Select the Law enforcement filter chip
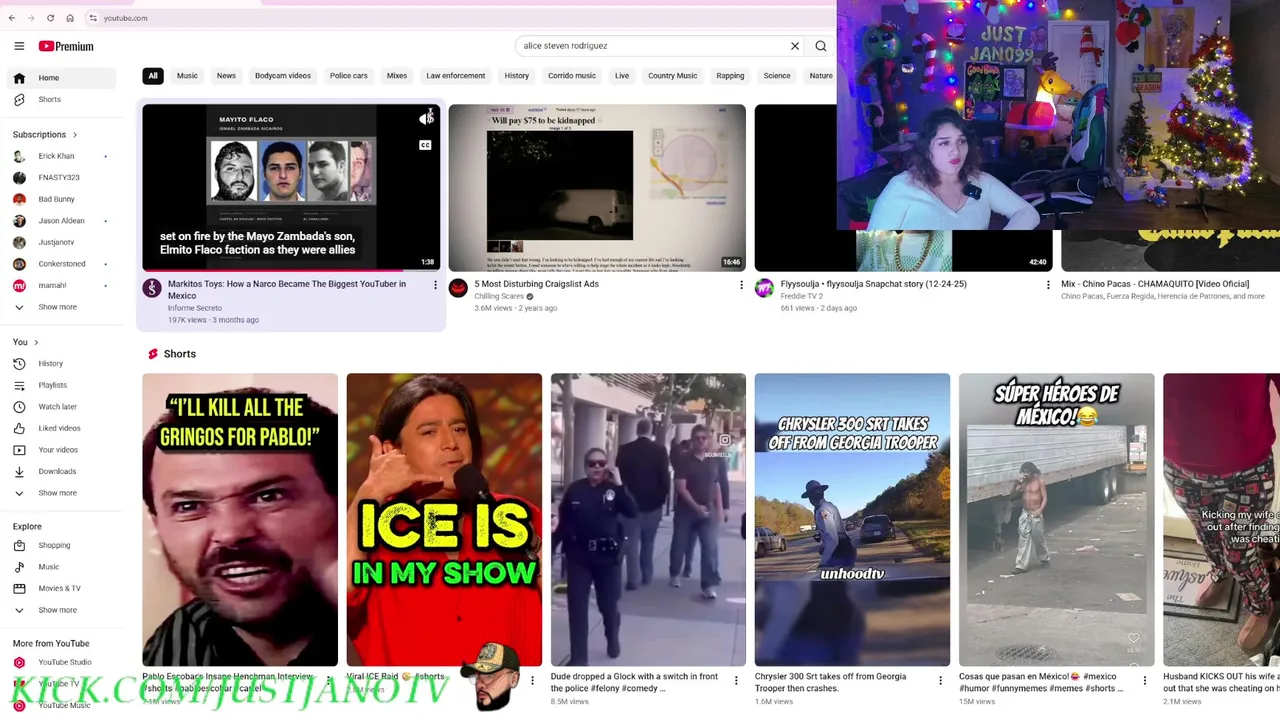Screen dimensions: 1280x720 (455, 76)
